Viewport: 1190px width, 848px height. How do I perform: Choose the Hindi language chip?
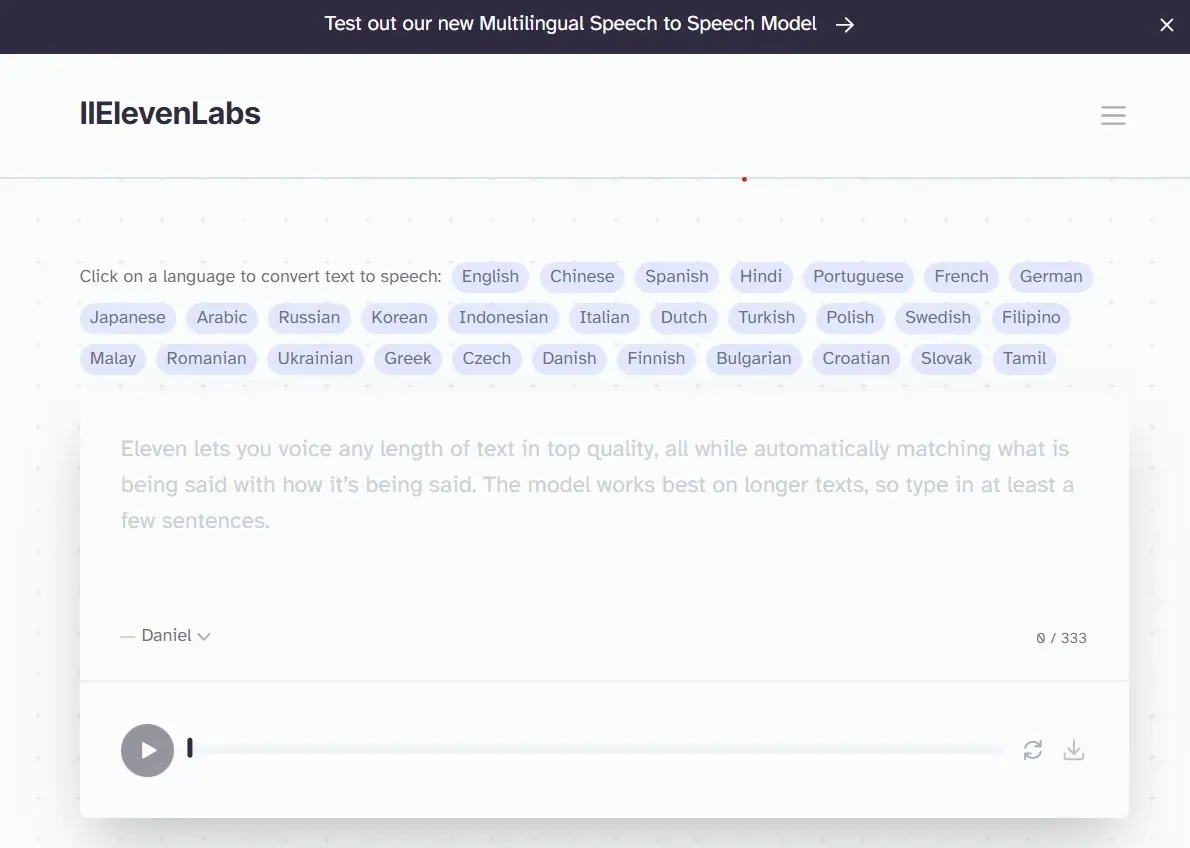[761, 276]
